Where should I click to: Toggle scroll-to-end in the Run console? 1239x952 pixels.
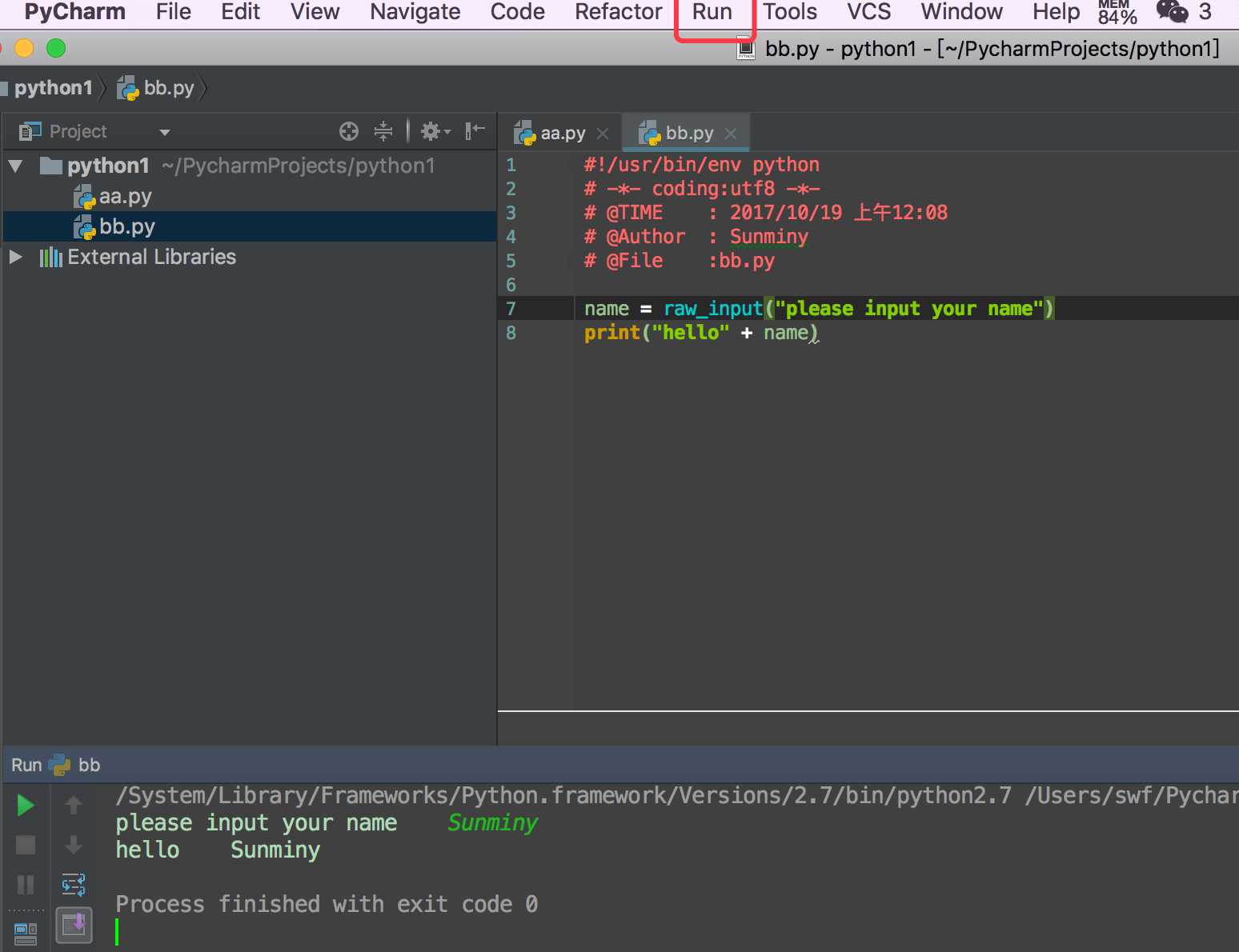(x=74, y=925)
